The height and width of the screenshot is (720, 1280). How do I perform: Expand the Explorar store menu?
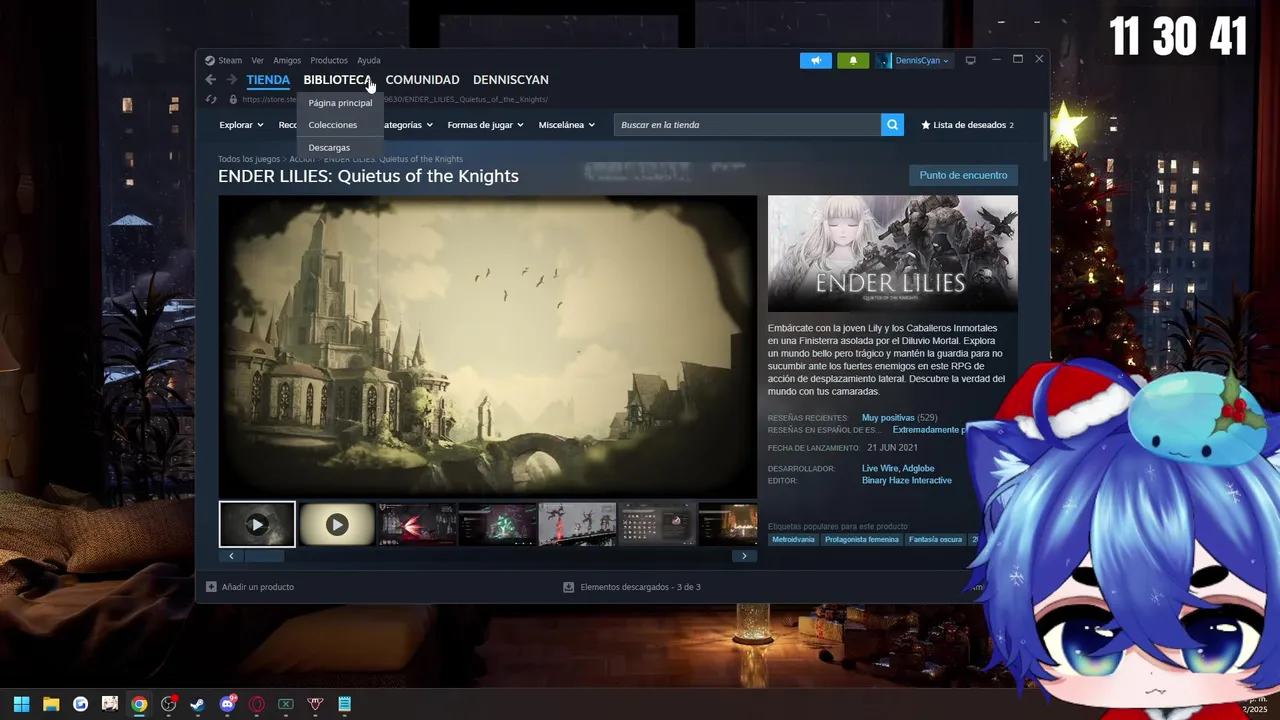pos(241,125)
